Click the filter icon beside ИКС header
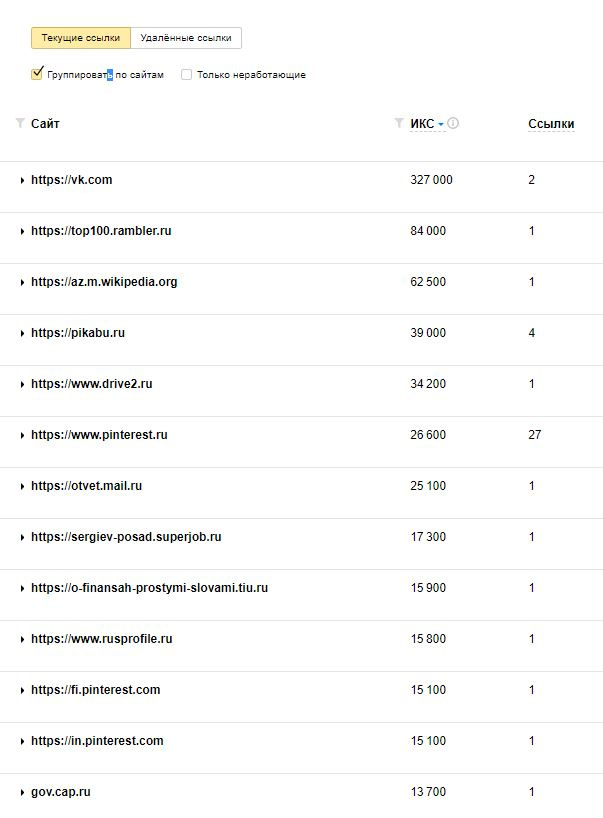 point(400,124)
